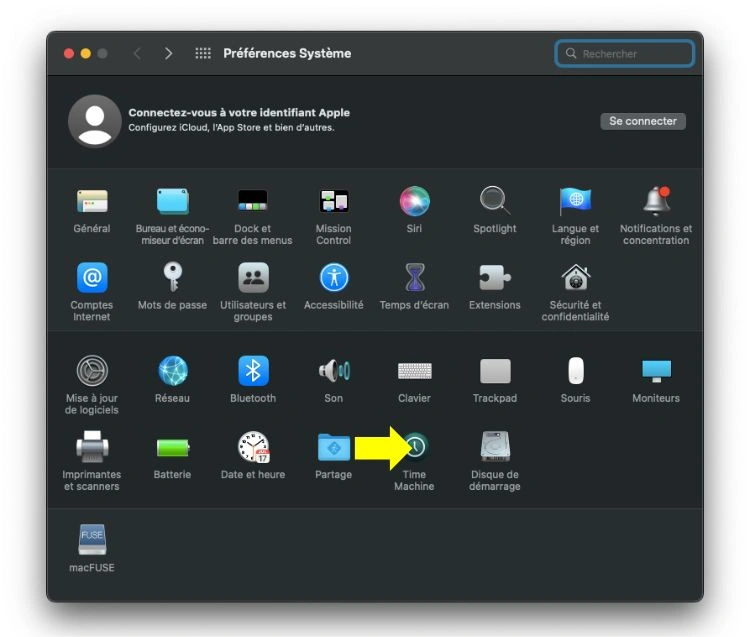This screenshot has width=750, height=637.
Task: Click the Apple ID user avatar
Action: point(95,121)
